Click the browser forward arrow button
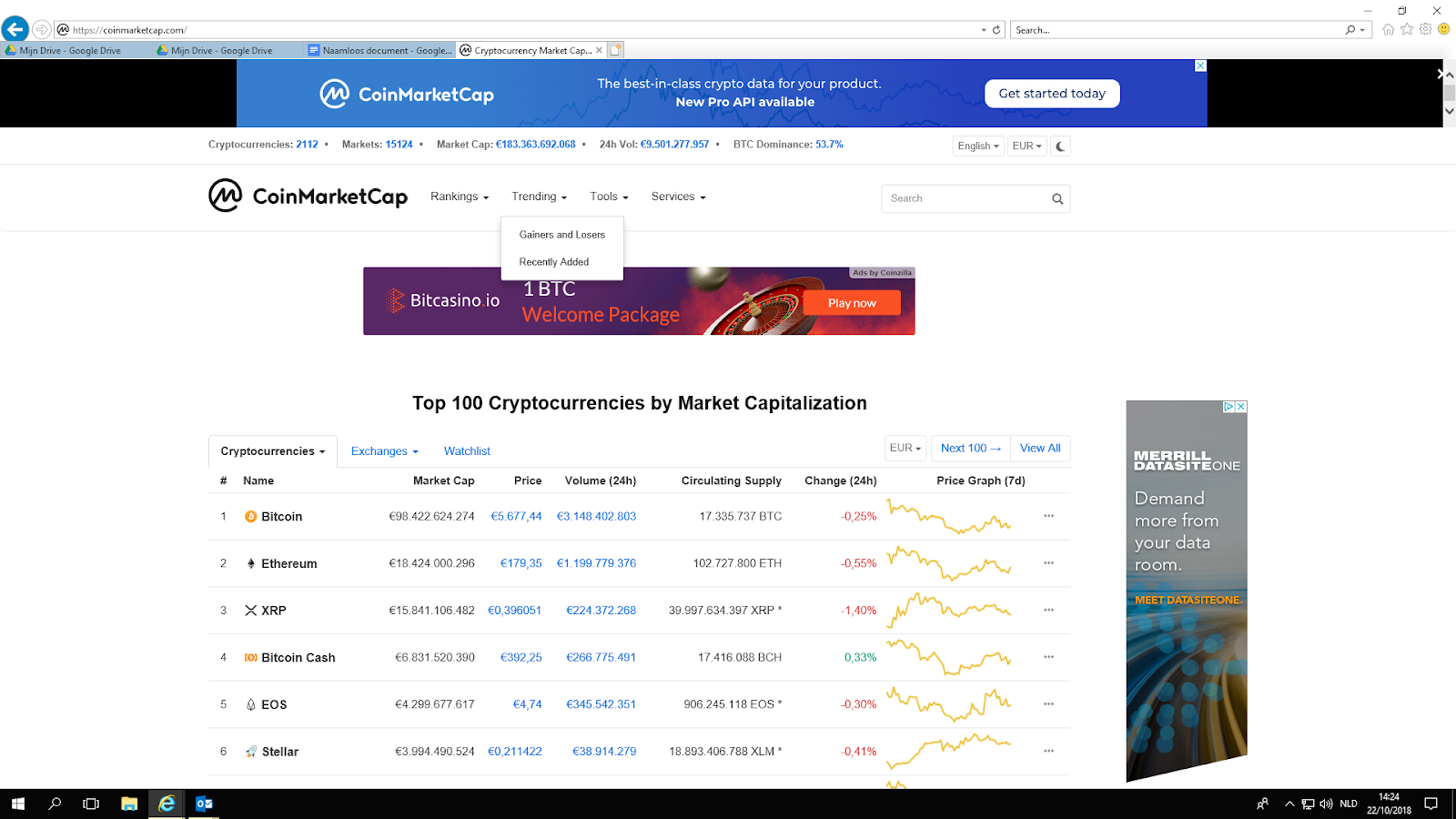1456x819 pixels. [42, 29]
